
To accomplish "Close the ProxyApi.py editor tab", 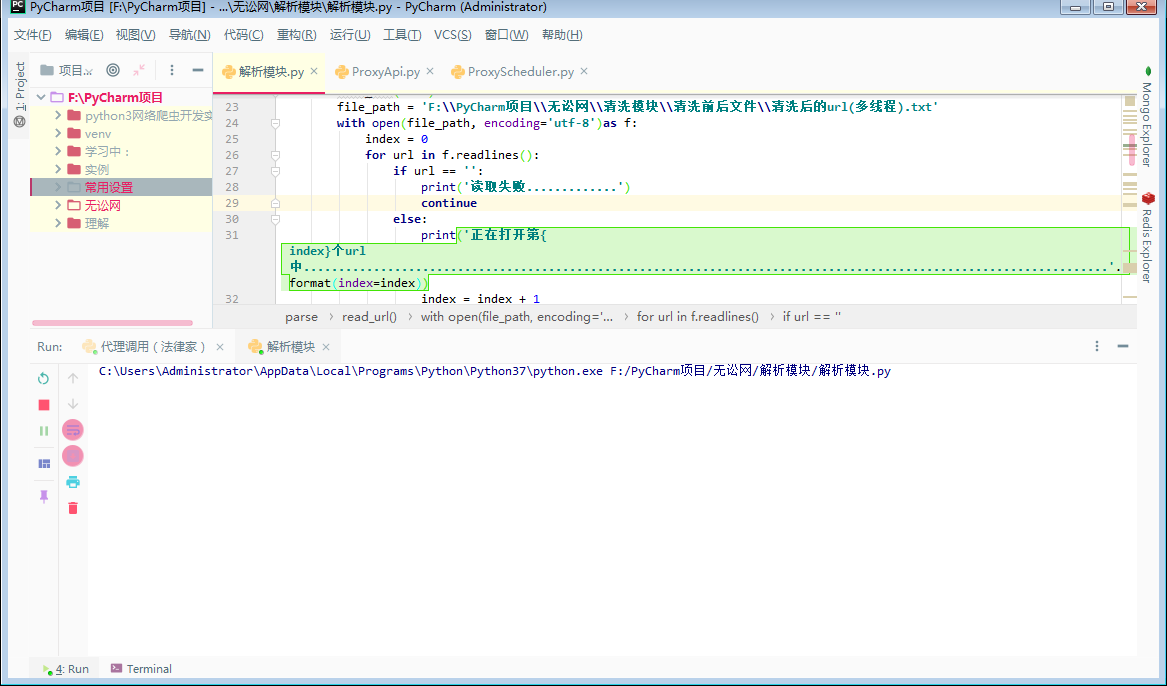I will [x=430, y=71].
